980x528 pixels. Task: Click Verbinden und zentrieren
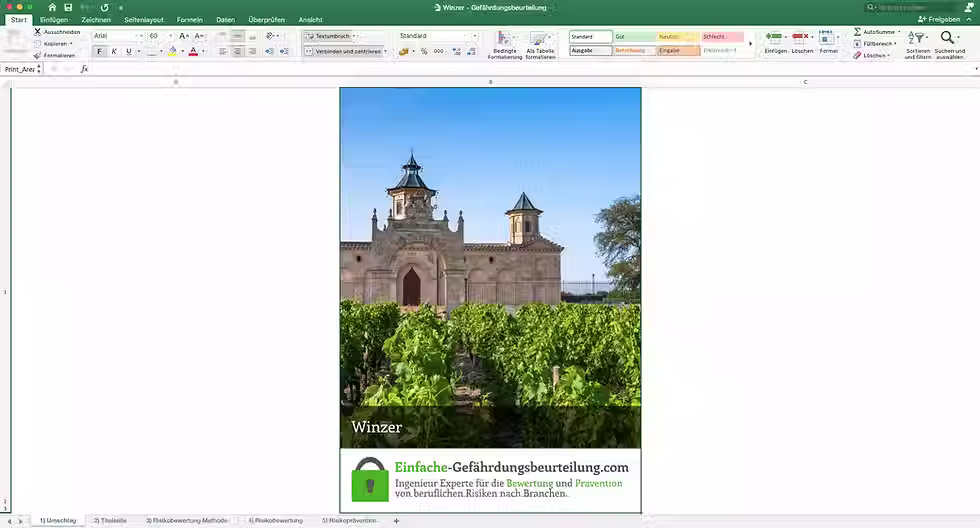343,51
